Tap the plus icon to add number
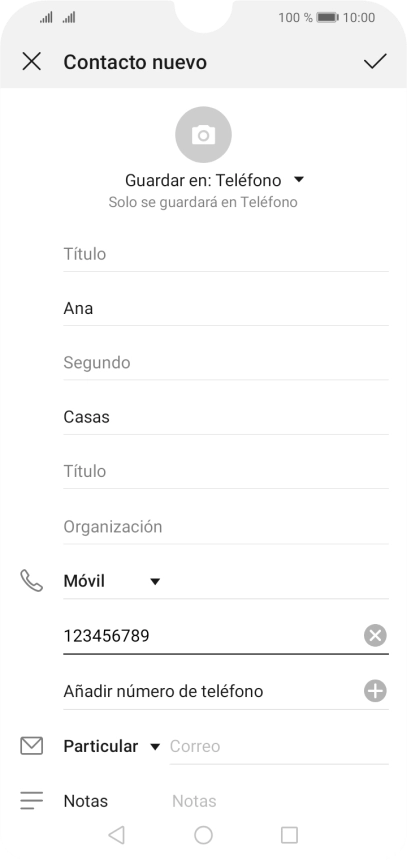 click(375, 691)
